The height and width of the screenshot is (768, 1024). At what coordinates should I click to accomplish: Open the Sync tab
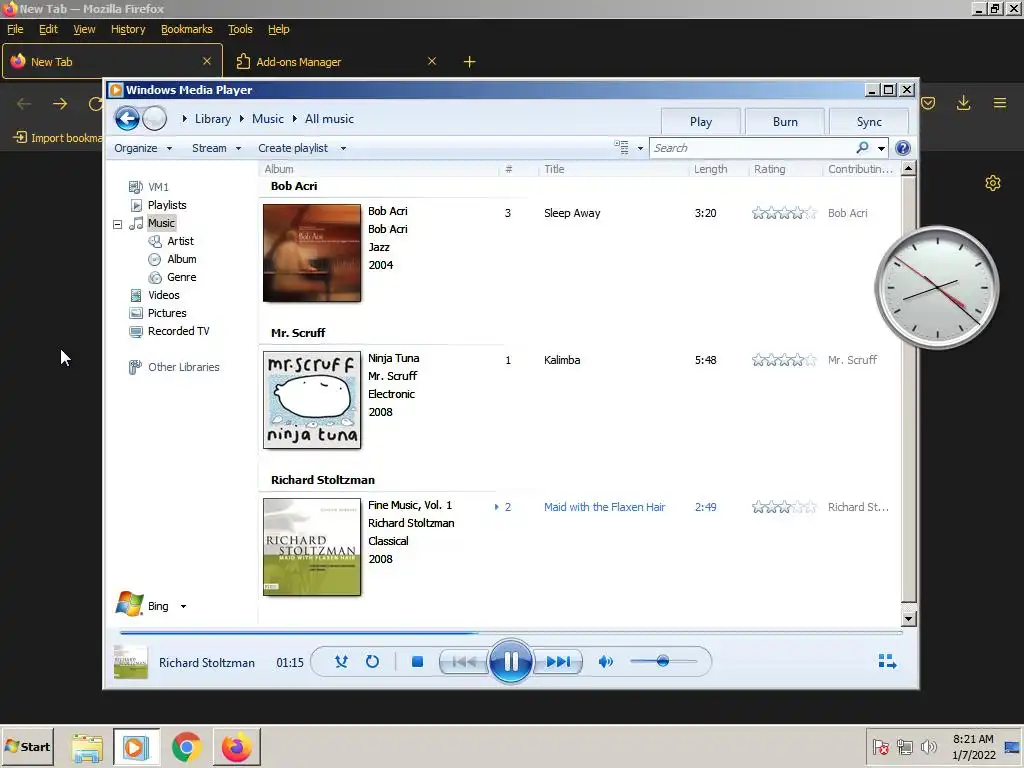(869, 121)
